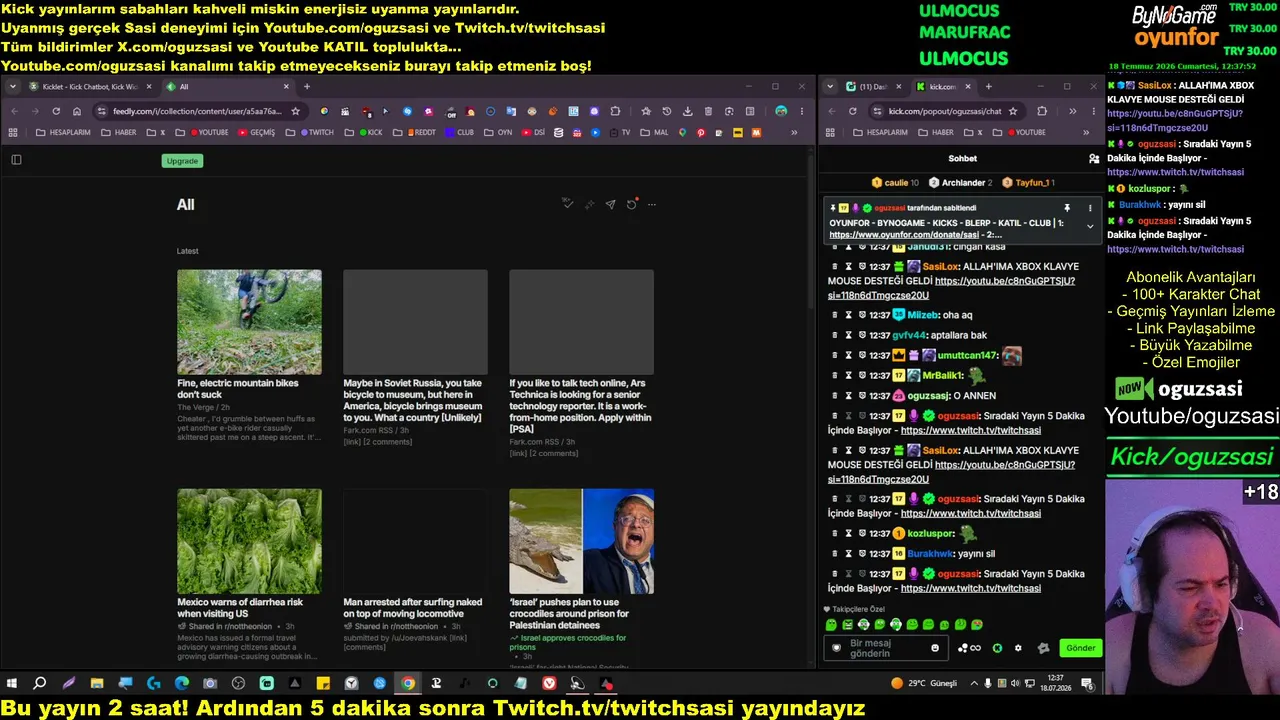Open a new tab in Kick chat window
The image size is (1280, 720).
(989, 87)
